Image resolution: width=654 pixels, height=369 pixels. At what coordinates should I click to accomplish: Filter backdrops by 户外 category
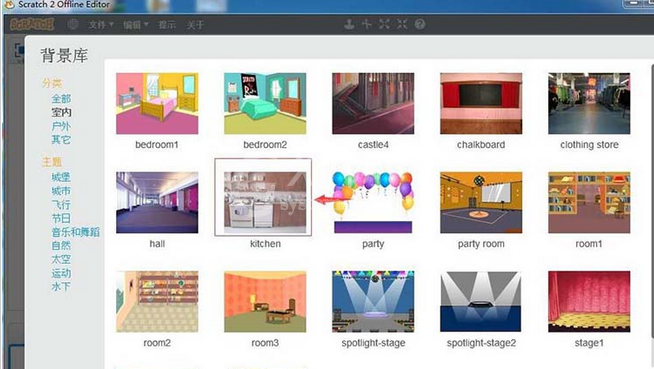pos(61,126)
